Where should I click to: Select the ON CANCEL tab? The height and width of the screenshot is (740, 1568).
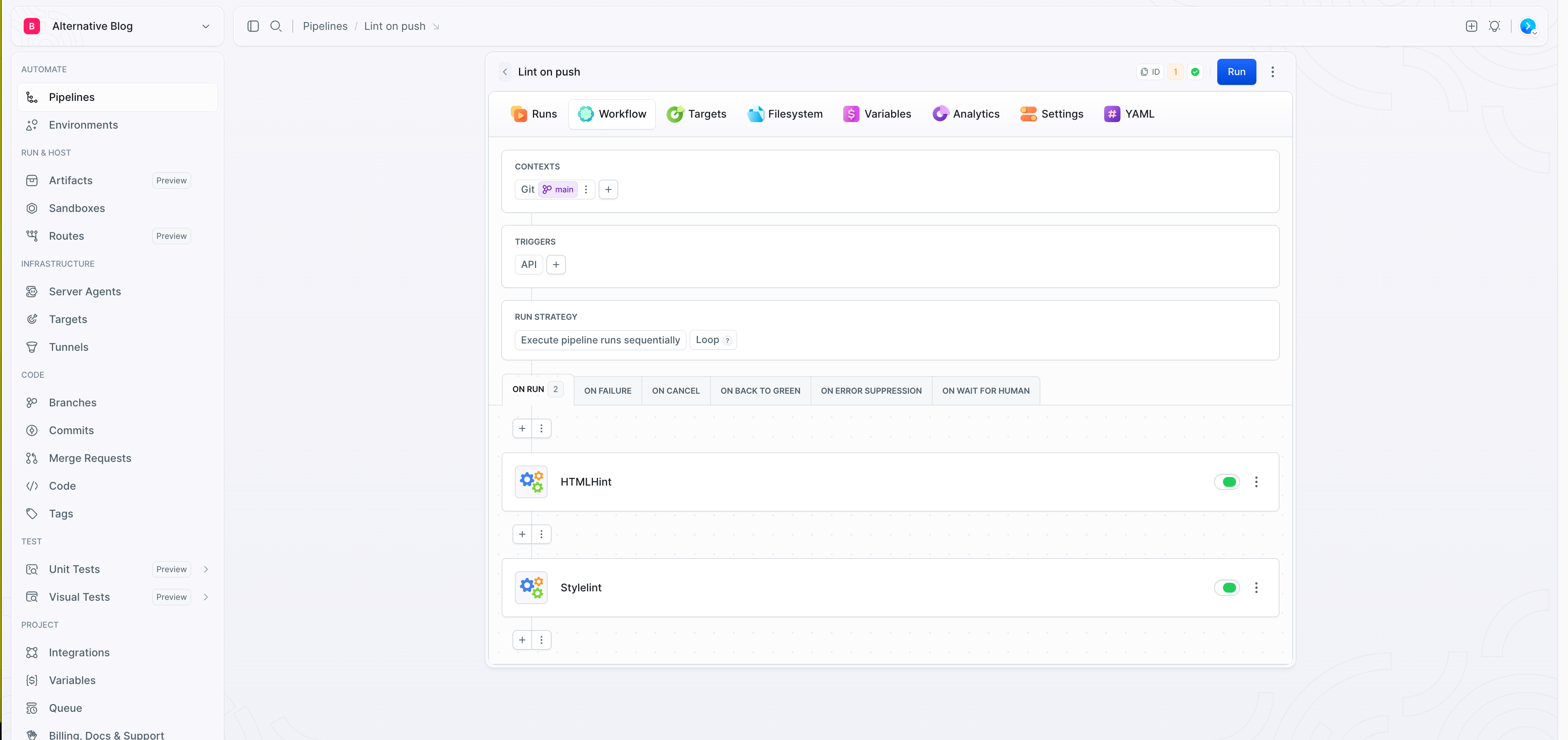676,391
